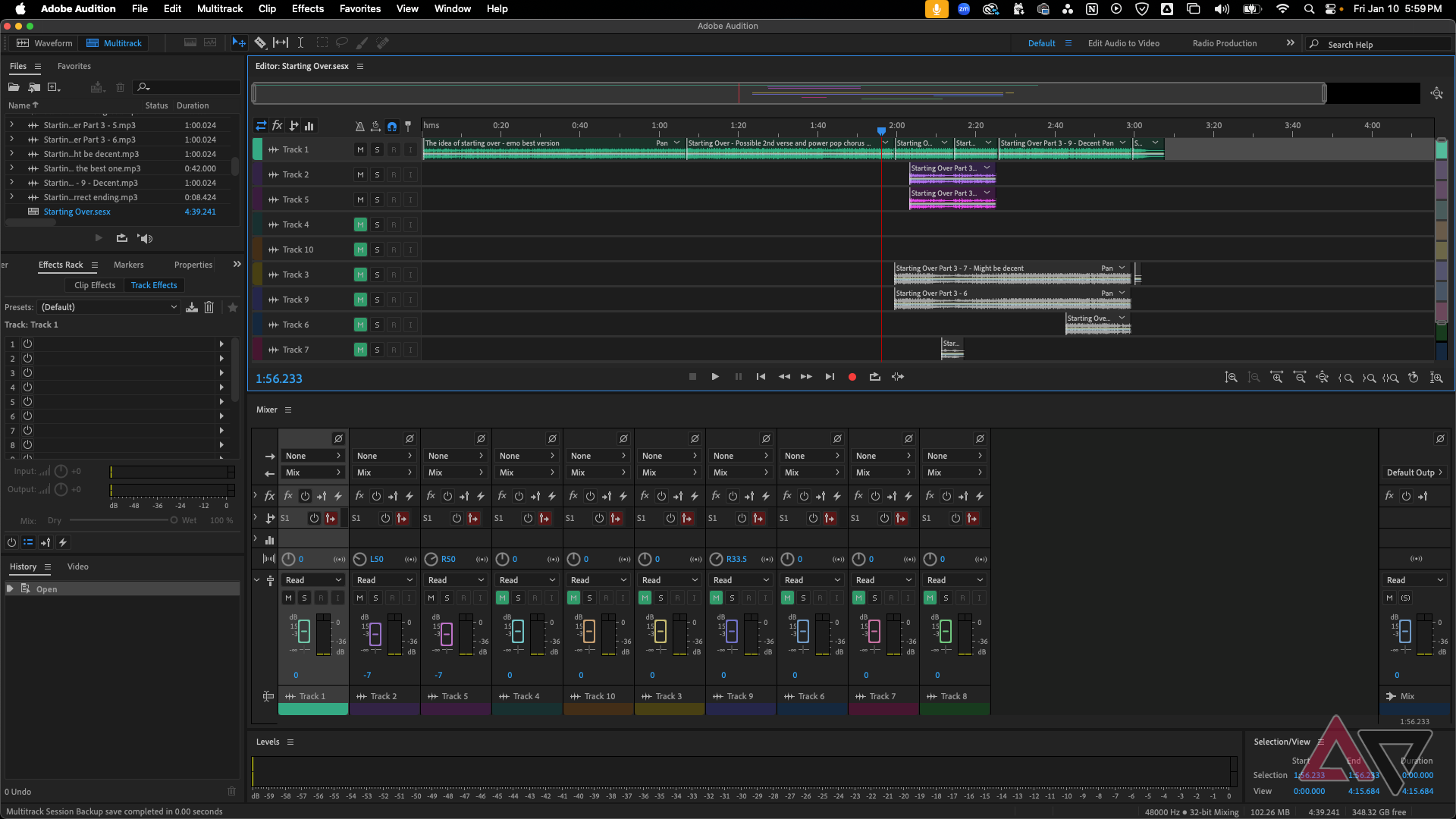Delete preset with trash icon
Viewport: 1456px width, 819px height.
click(209, 307)
